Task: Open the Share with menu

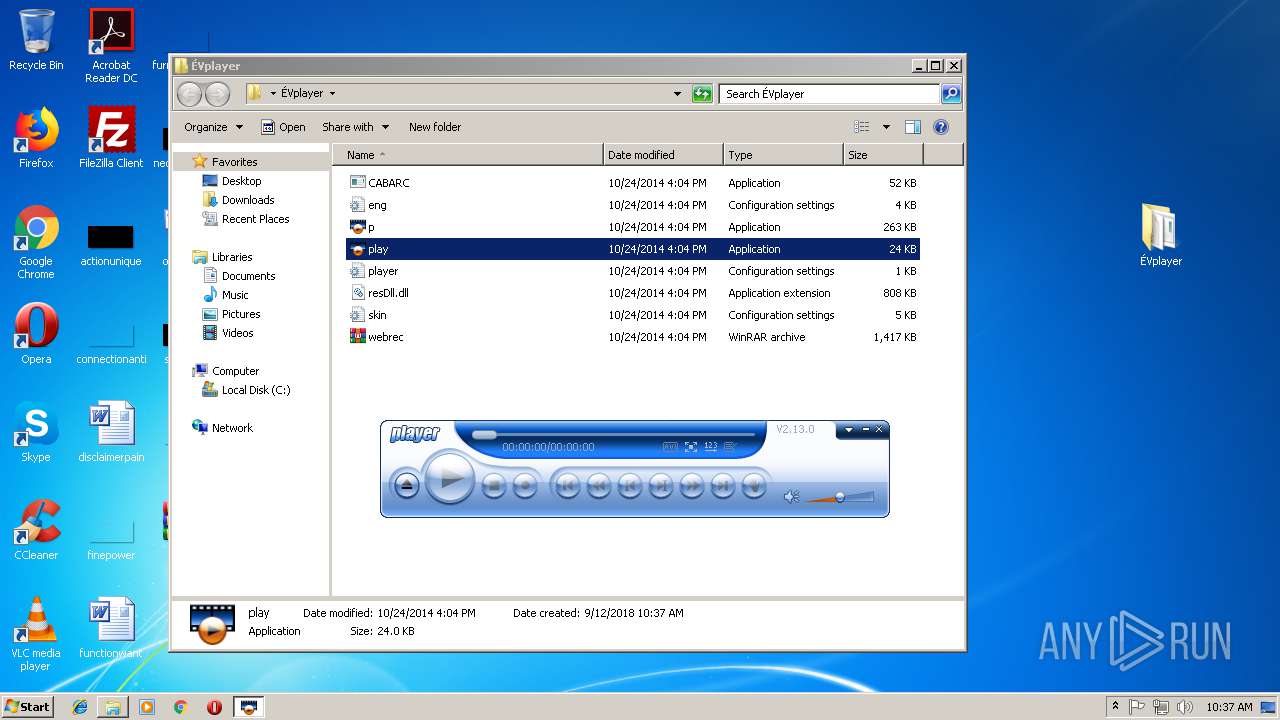Action: coord(354,127)
